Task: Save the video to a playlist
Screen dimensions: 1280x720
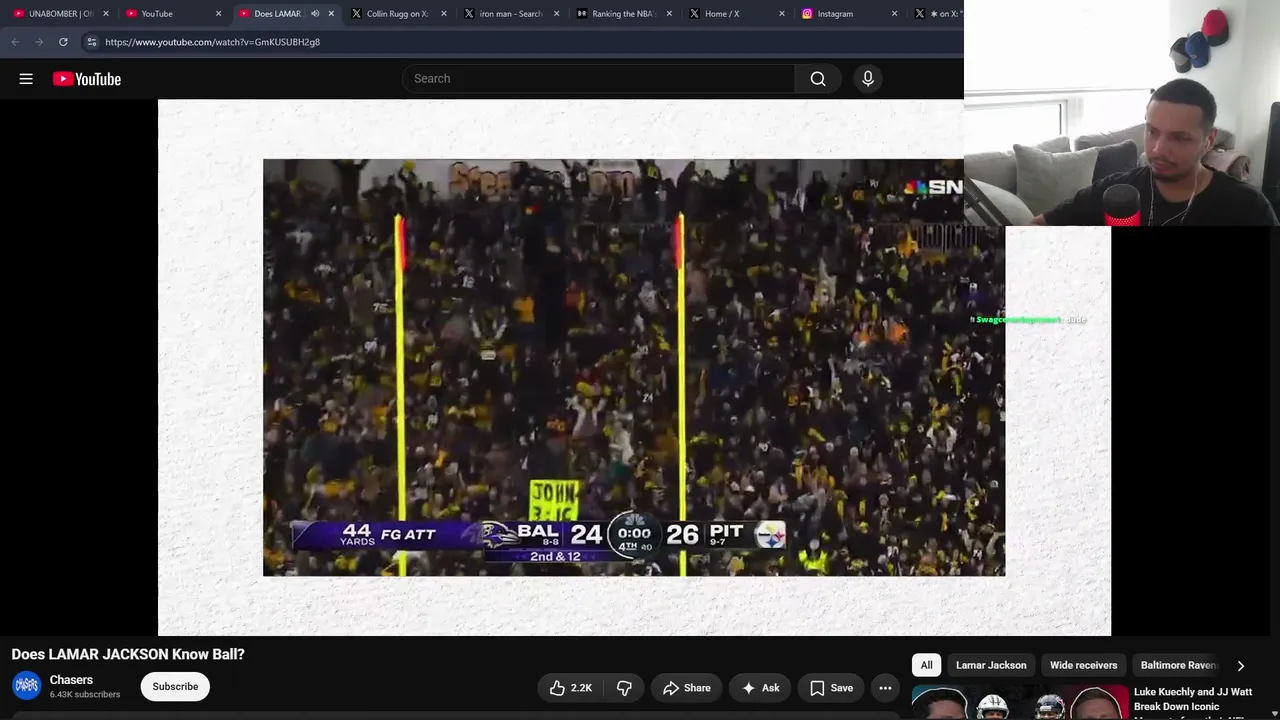Action: pos(831,688)
